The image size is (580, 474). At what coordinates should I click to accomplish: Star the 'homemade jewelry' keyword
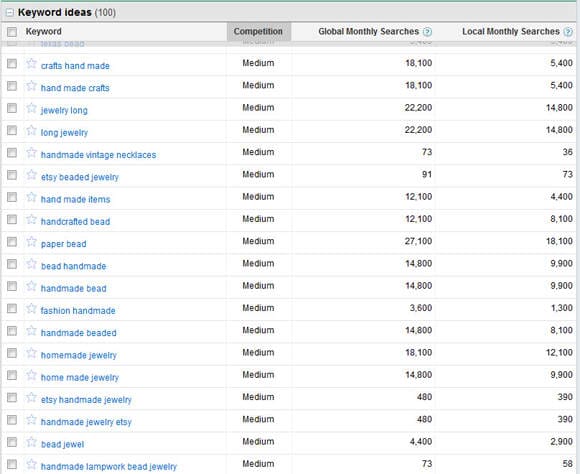click(x=31, y=353)
